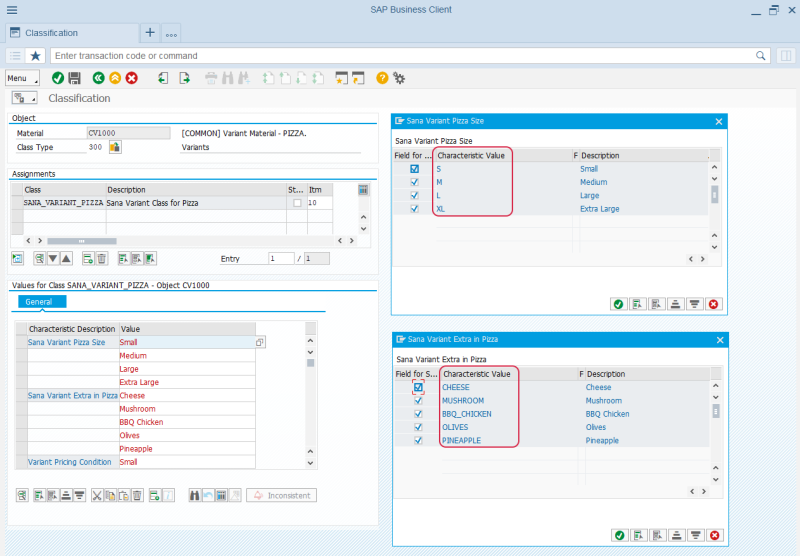Open class type selection icon beside 300
Image resolution: width=800 pixels, height=556 pixels.
pyautogui.click(x=115, y=147)
